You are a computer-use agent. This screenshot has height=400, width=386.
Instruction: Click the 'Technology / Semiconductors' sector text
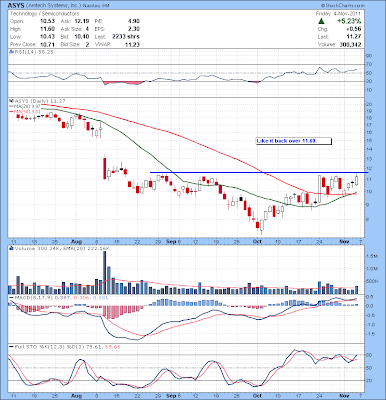point(45,14)
